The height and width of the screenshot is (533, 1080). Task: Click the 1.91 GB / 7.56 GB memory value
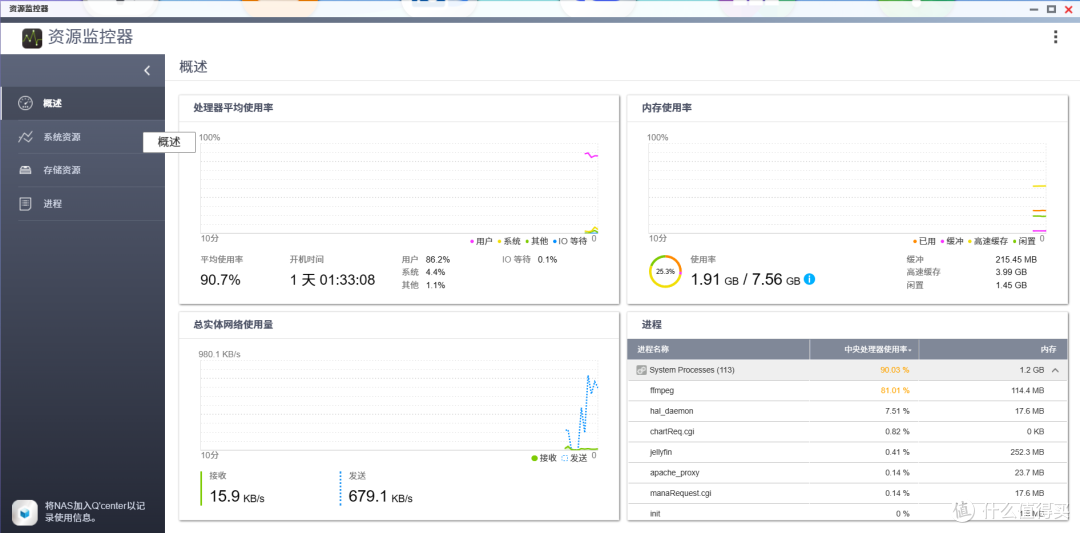pyautogui.click(x=745, y=280)
